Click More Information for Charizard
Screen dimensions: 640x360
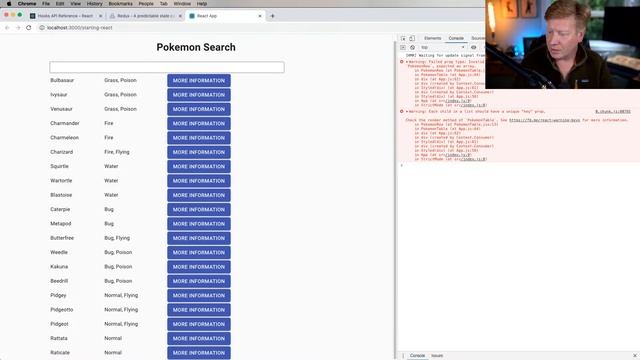pos(199,152)
